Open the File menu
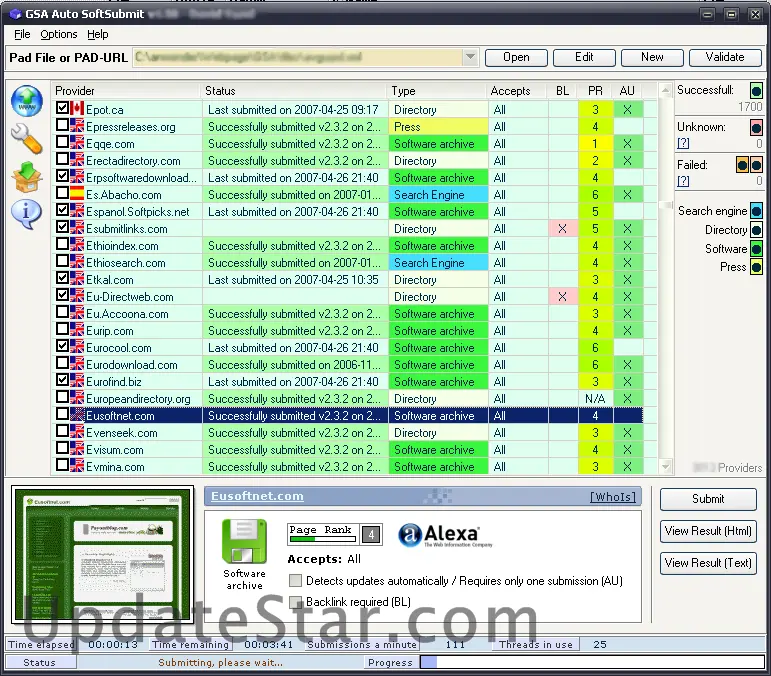The height and width of the screenshot is (676, 771). (22, 34)
